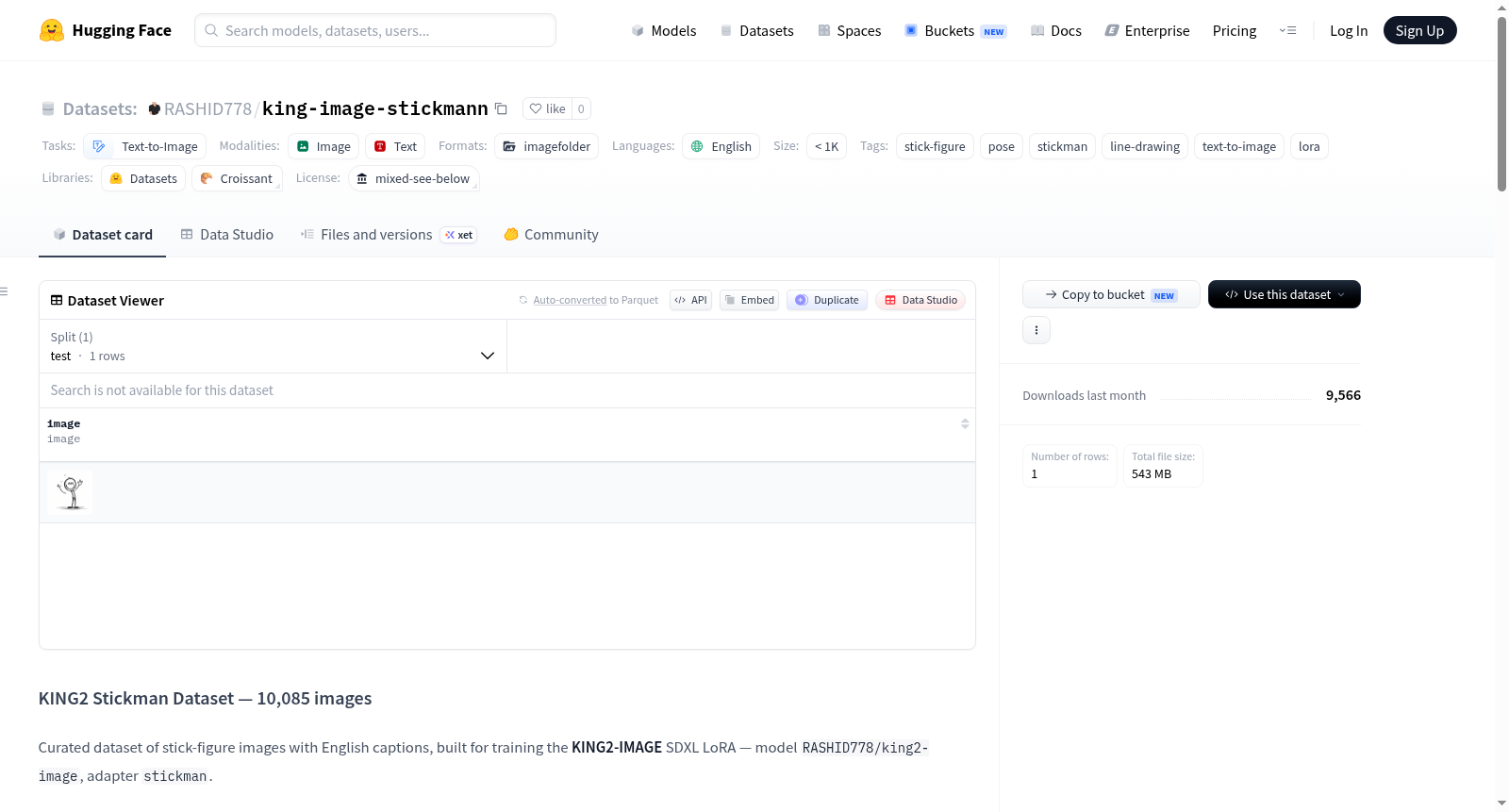Image resolution: width=1509 pixels, height=812 pixels.
Task: Expand the Split selector dropdown
Action: tap(273, 346)
